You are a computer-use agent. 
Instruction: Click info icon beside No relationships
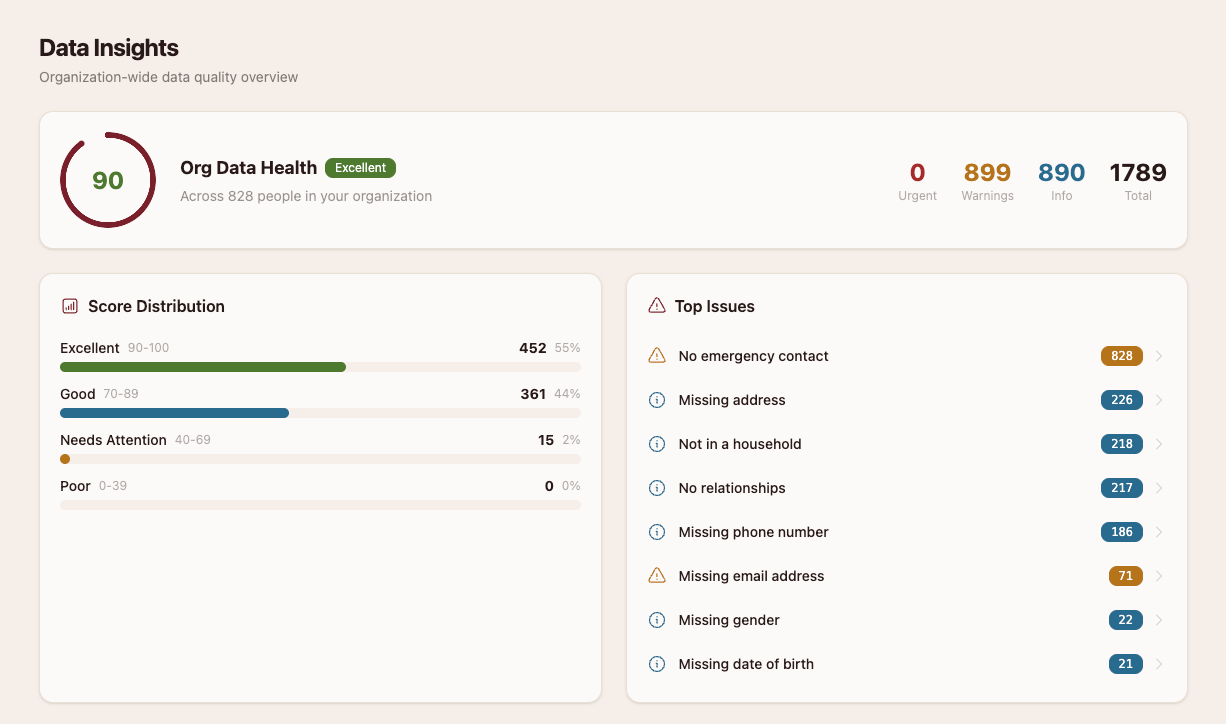click(x=657, y=488)
